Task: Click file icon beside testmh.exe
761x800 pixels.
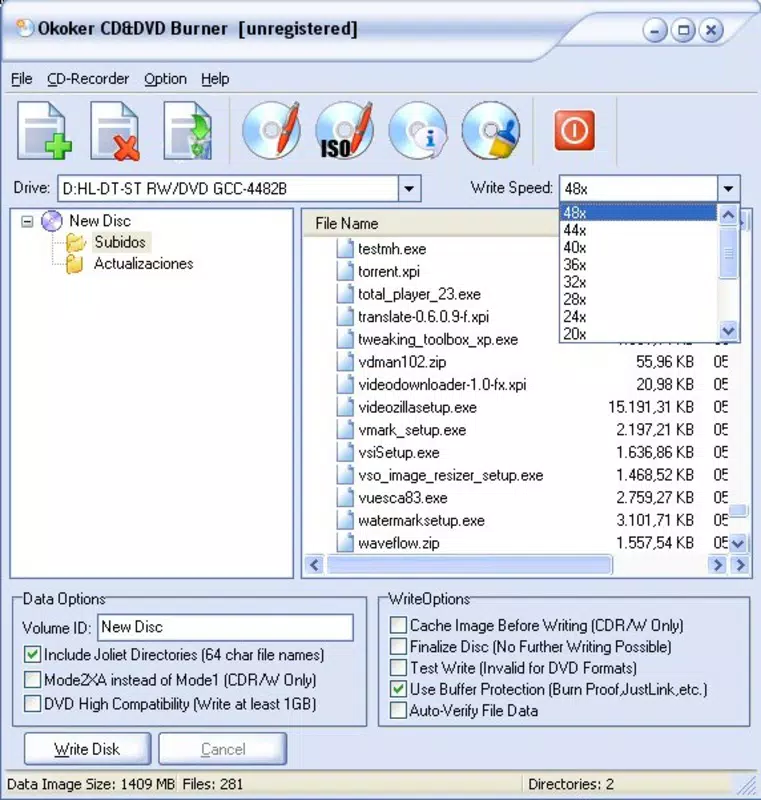Action: (345, 248)
